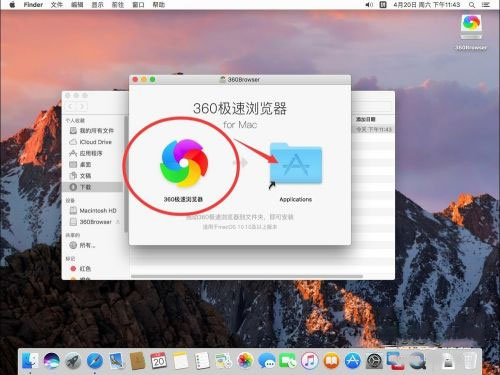The width and height of the screenshot is (500, 375).
Task: Eject the 360Browser volume in sidebar
Action: 118,222
